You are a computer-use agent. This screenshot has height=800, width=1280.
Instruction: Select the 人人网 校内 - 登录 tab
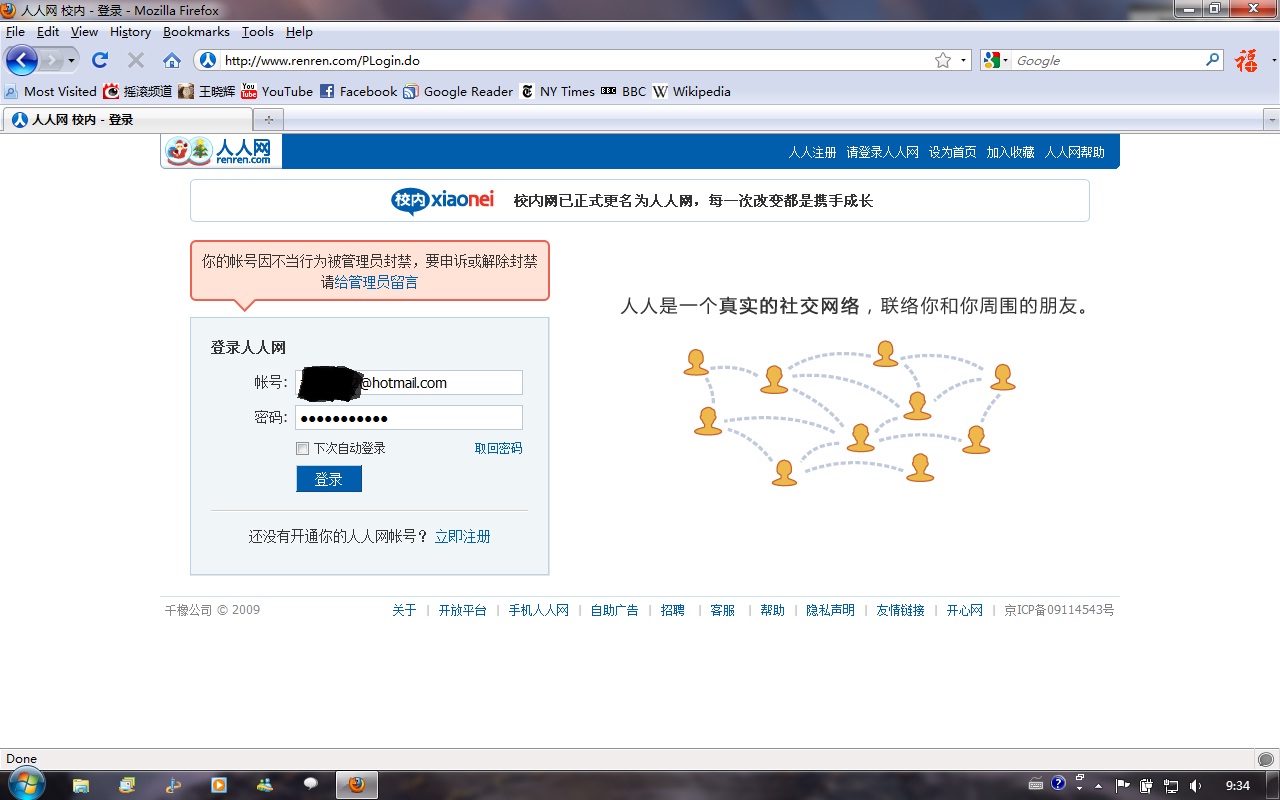tap(127, 120)
